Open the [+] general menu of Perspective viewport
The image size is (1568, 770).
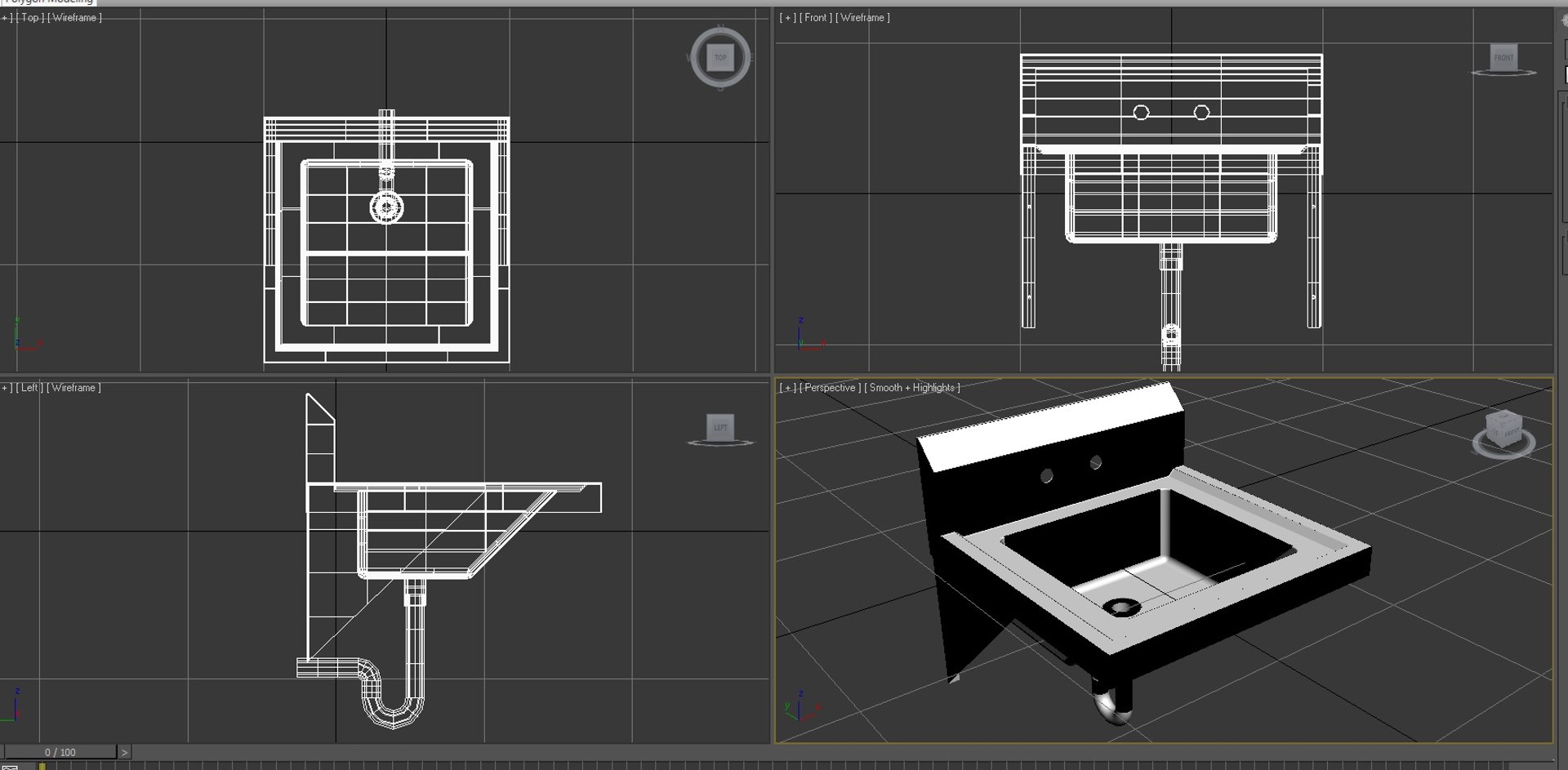pos(787,388)
